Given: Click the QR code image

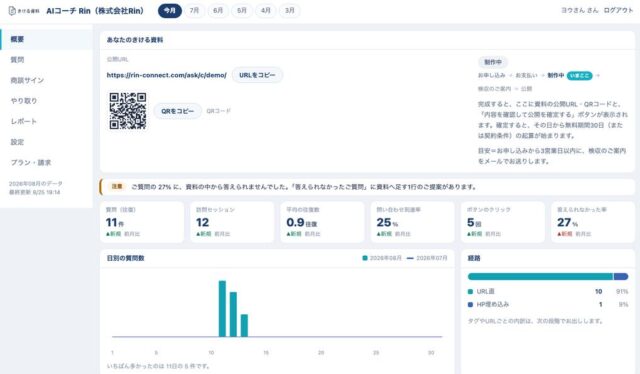Looking at the screenshot, I should pos(128,111).
